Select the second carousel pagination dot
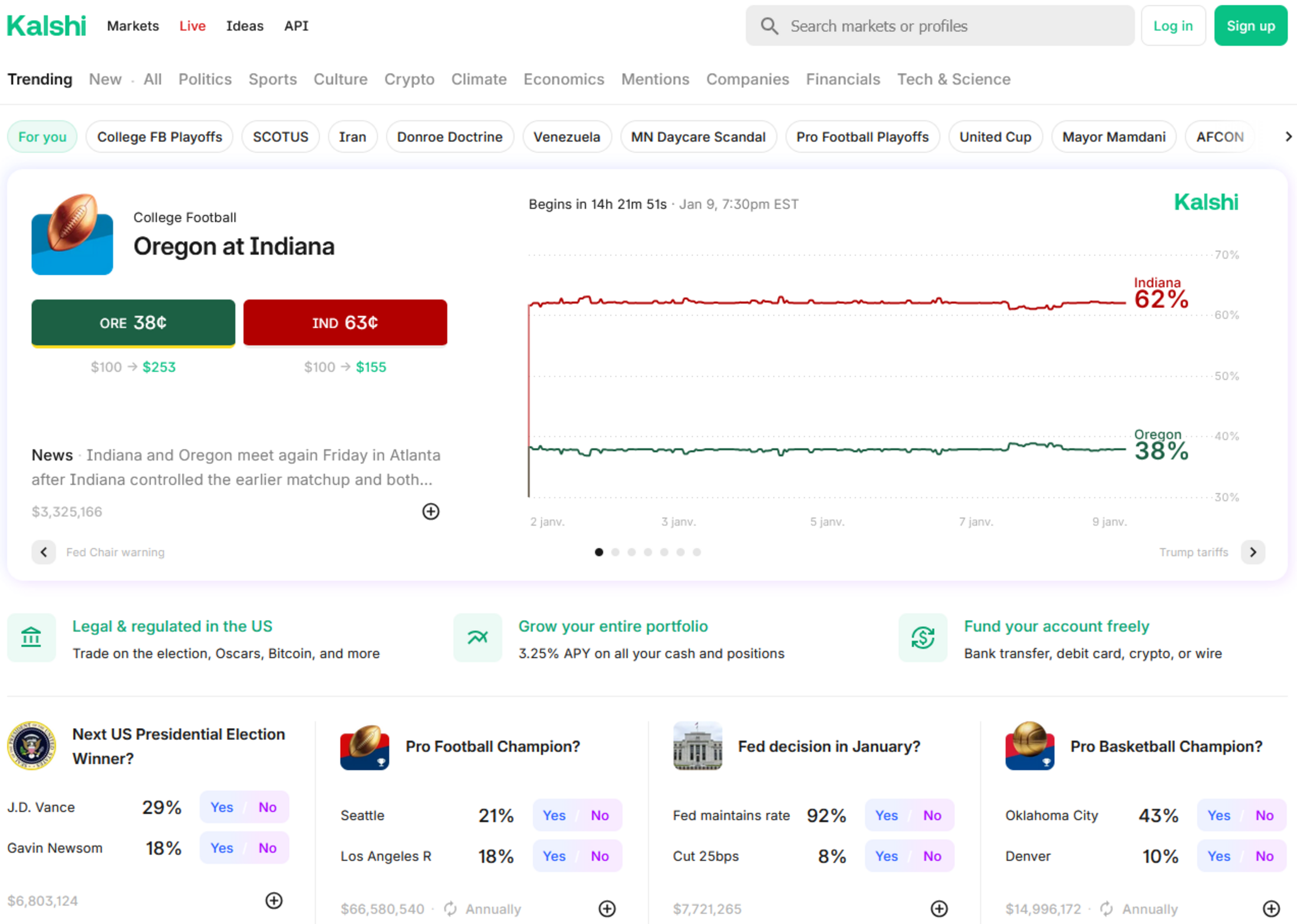Viewport: 1297px width, 924px height. pos(615,552)
